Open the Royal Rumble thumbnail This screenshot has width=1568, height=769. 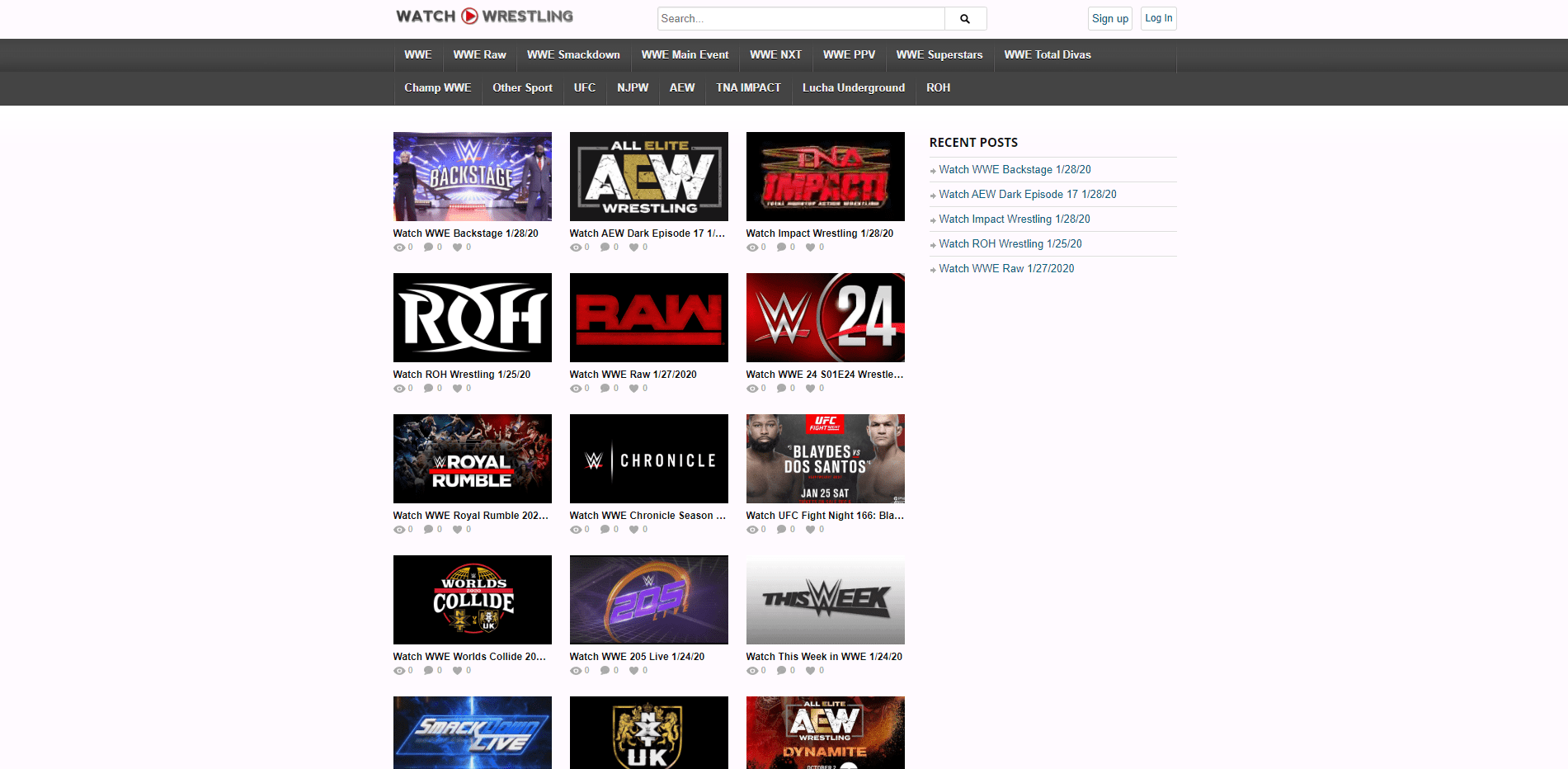[x=473, y=459]
